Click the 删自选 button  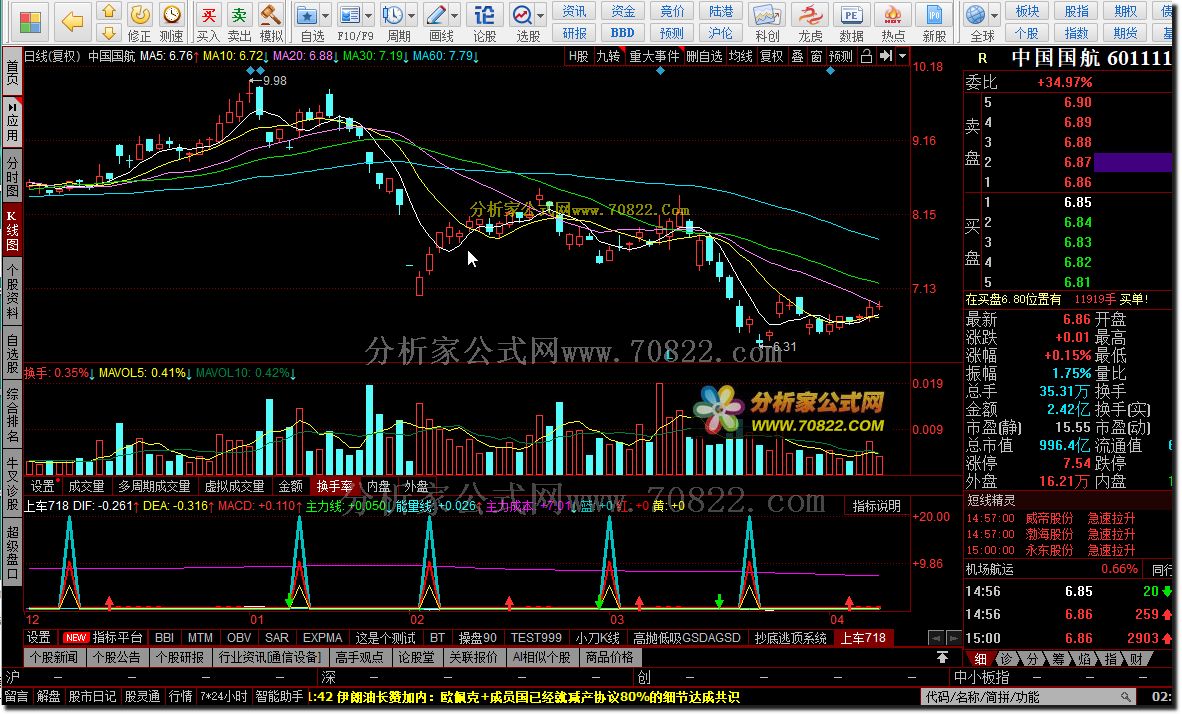point(703,56)
